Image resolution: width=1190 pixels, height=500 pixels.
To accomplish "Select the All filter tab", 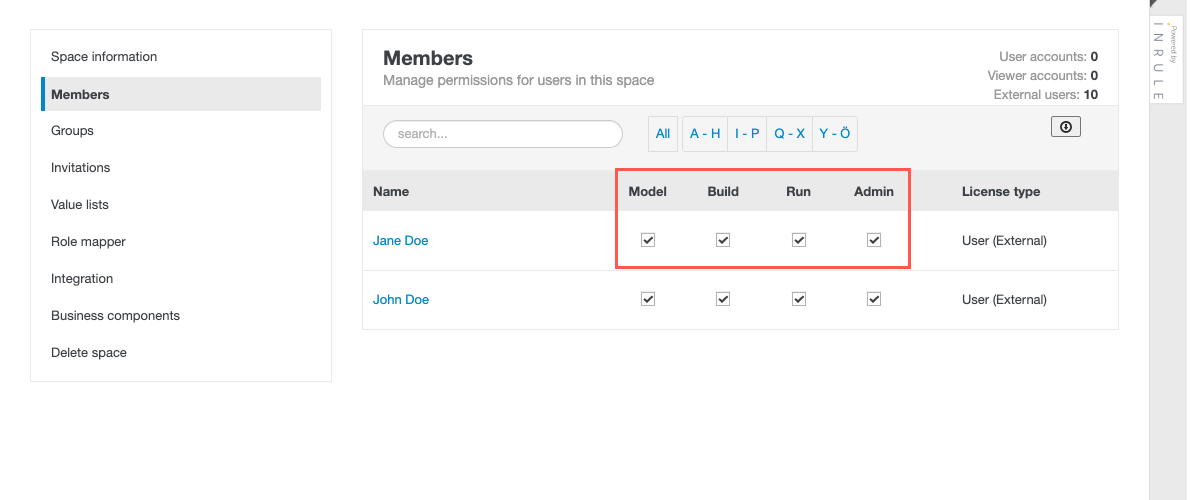I will [663, 134].
